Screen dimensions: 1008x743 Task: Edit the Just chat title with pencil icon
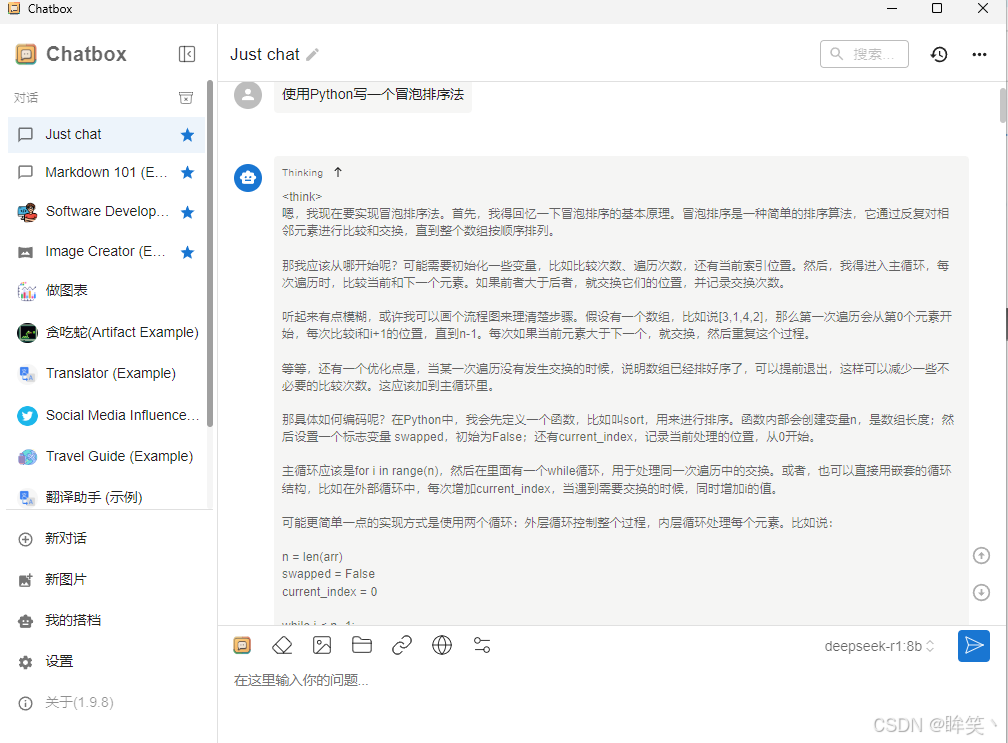[312, 55]
